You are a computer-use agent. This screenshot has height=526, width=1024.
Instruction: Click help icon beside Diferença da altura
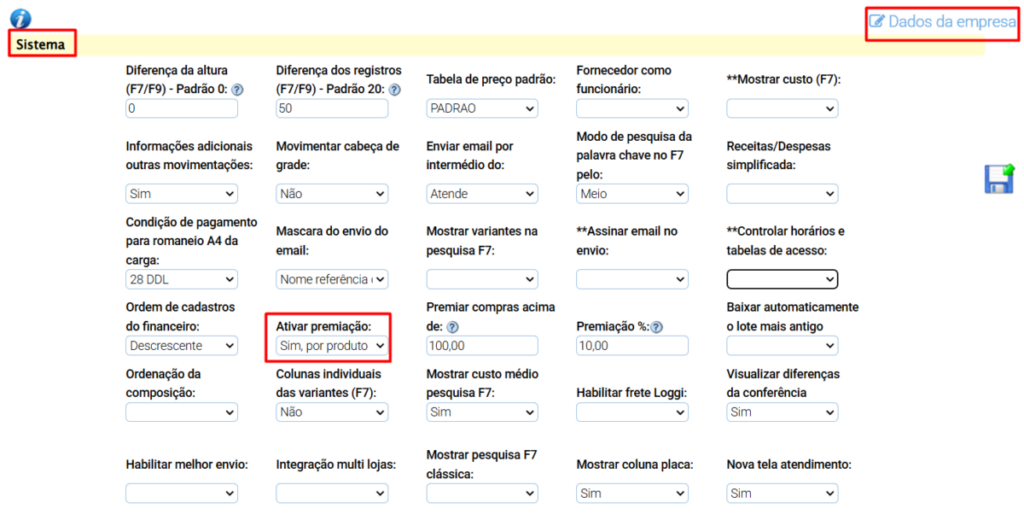(237, 91)
